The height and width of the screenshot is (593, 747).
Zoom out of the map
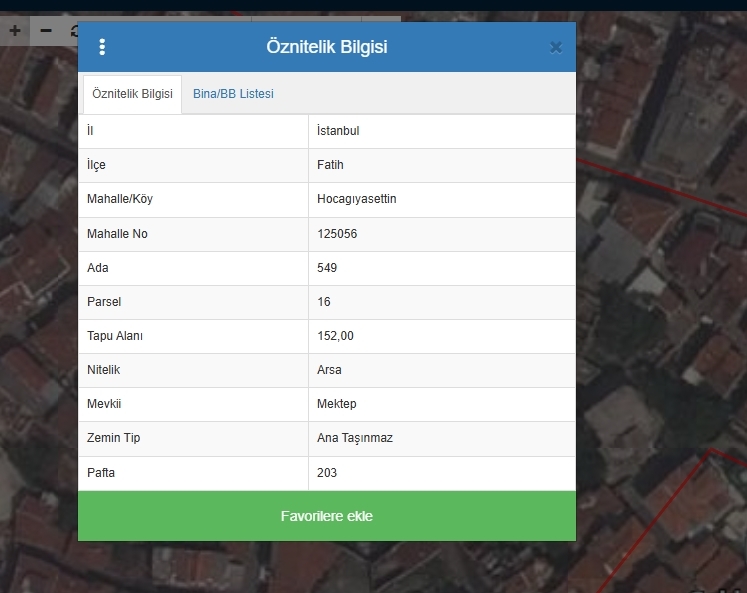(46, 31)
